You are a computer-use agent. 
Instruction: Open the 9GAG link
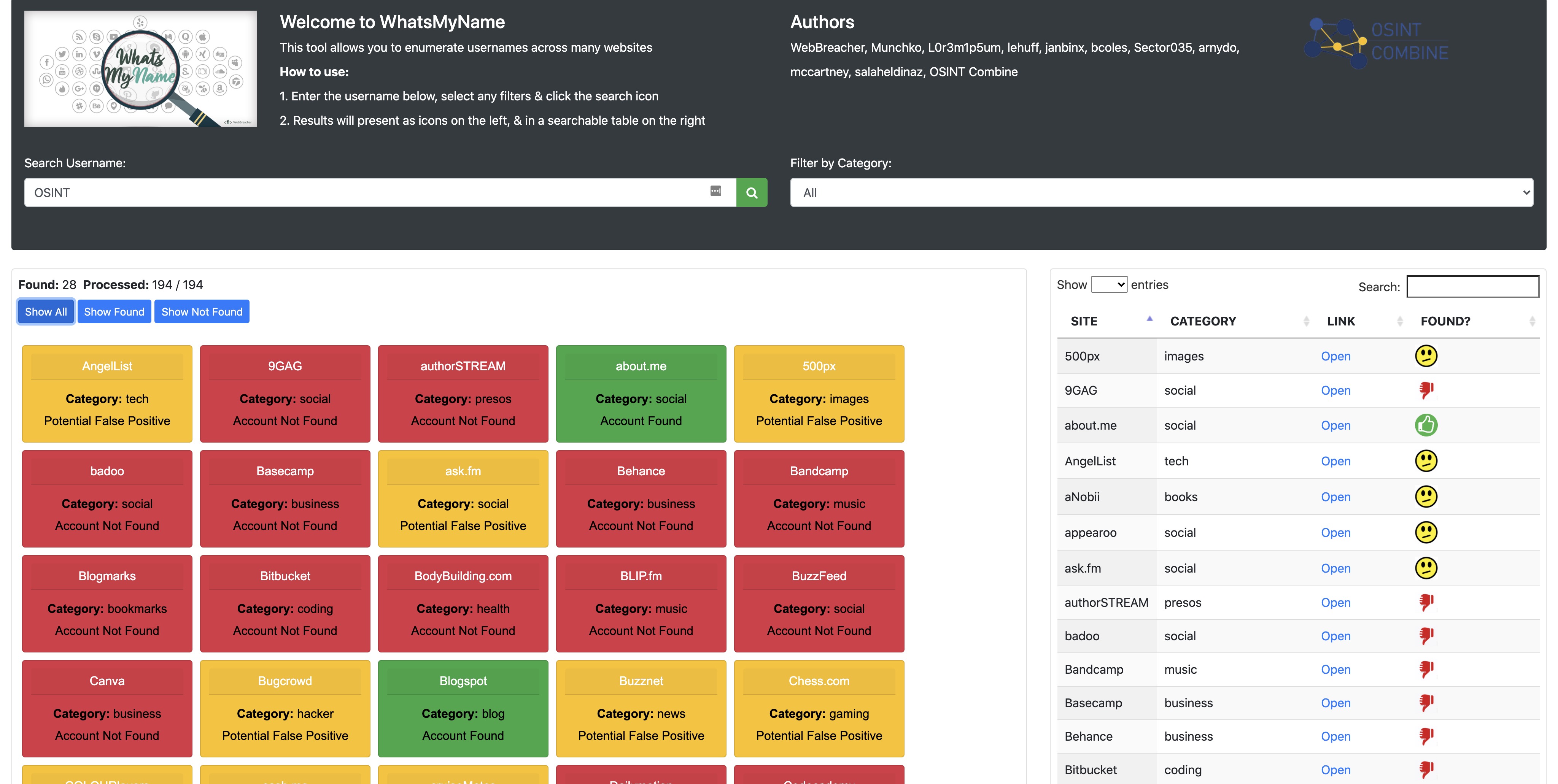pyautogui.click(x=1335, y=390)
